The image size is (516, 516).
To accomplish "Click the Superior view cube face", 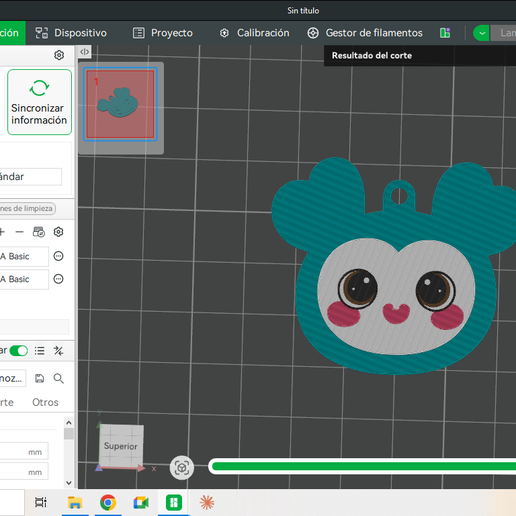I will coord(121,445).
